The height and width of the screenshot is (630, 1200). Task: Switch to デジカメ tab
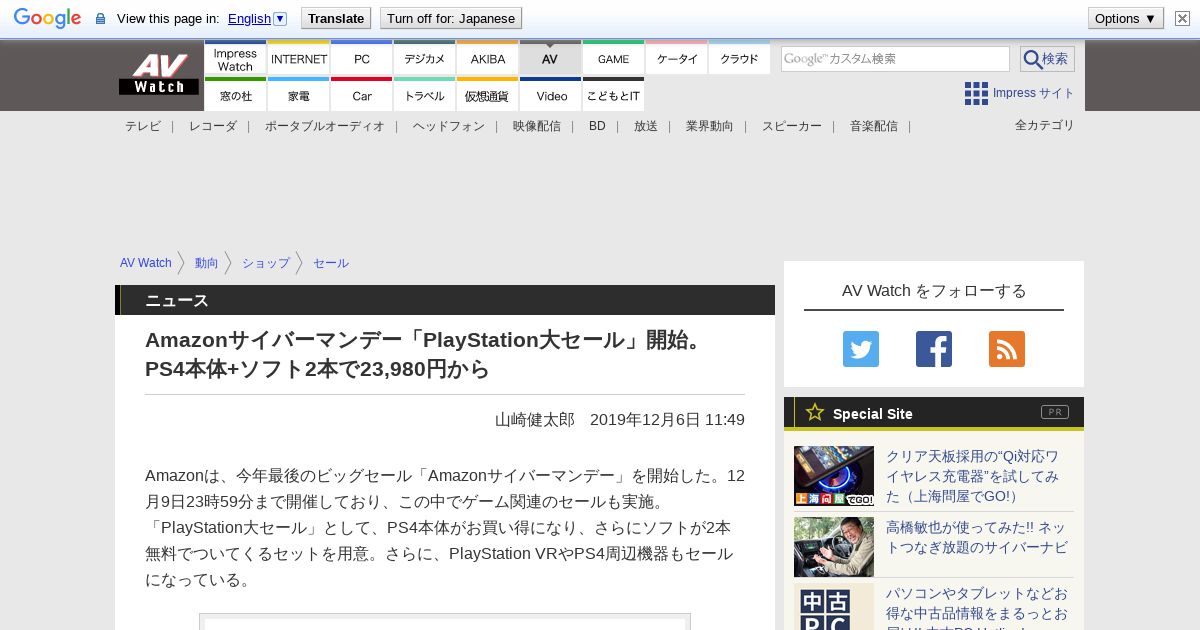coord(425,59)
